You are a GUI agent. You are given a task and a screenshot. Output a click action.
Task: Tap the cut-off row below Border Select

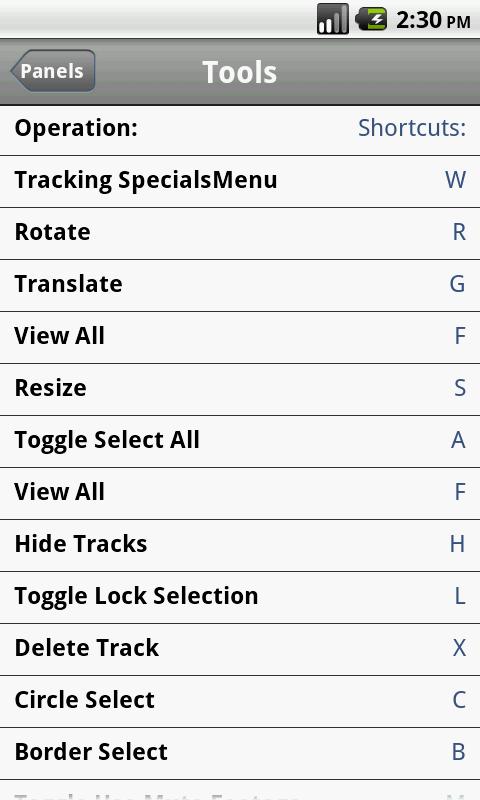click(x=240, y=790)
